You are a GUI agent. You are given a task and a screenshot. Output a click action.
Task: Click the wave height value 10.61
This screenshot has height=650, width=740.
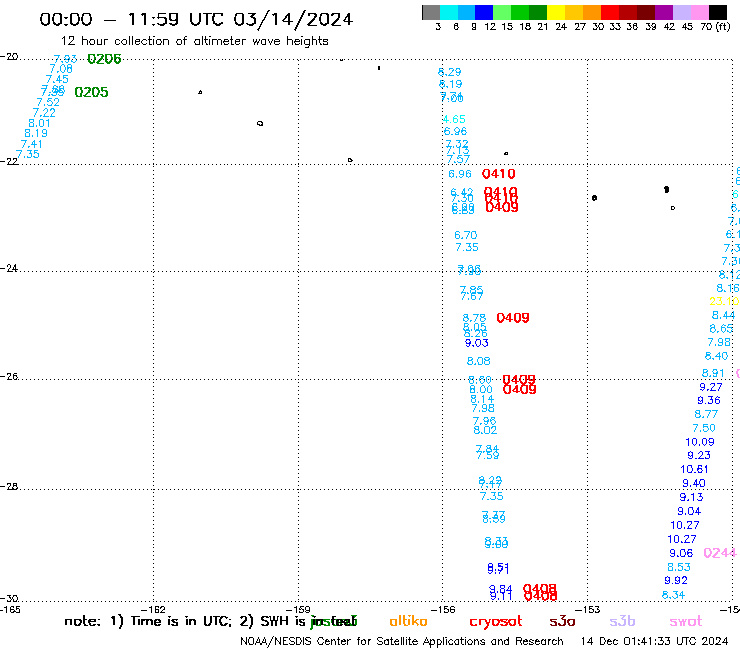click(694, 469)
